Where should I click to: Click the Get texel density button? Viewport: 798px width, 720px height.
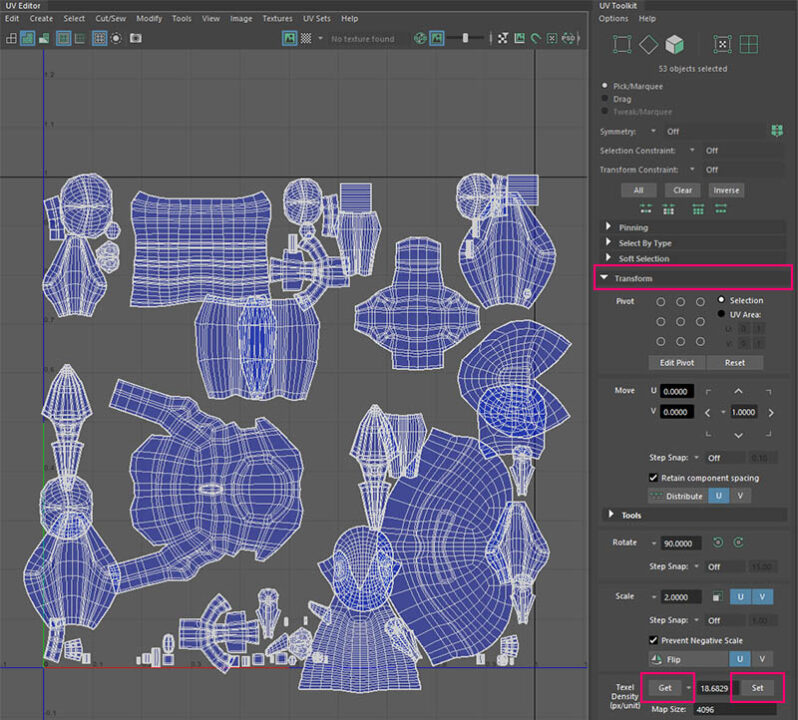(665, 687)
